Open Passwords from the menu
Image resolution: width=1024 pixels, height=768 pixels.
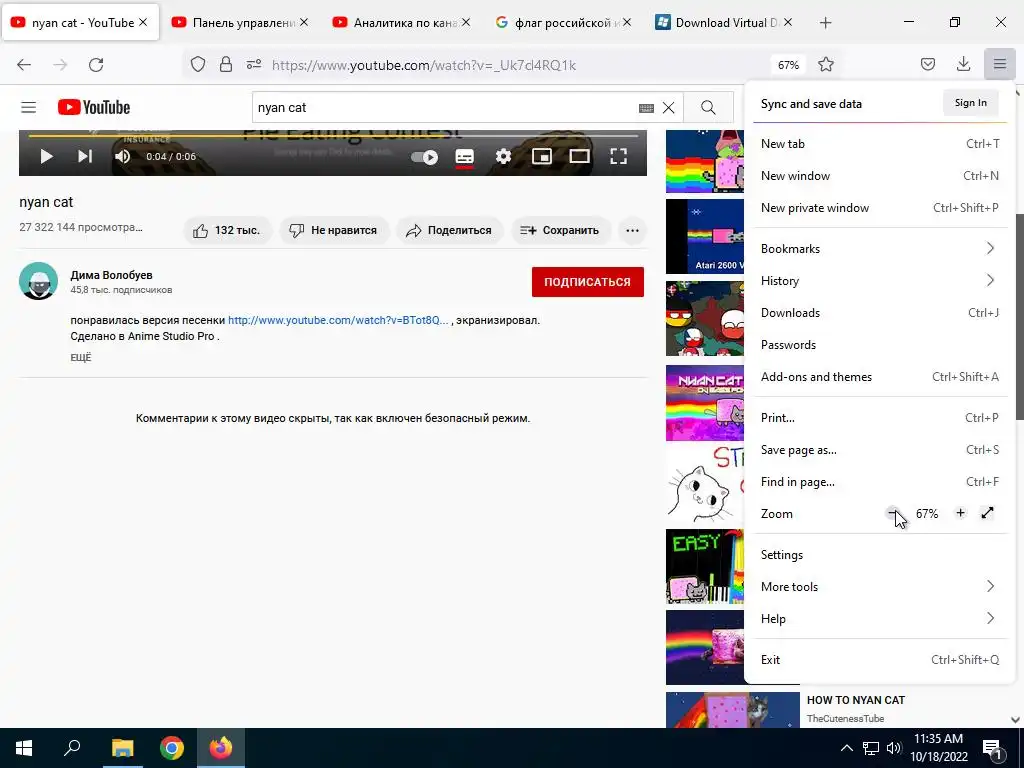pos(880,345)
